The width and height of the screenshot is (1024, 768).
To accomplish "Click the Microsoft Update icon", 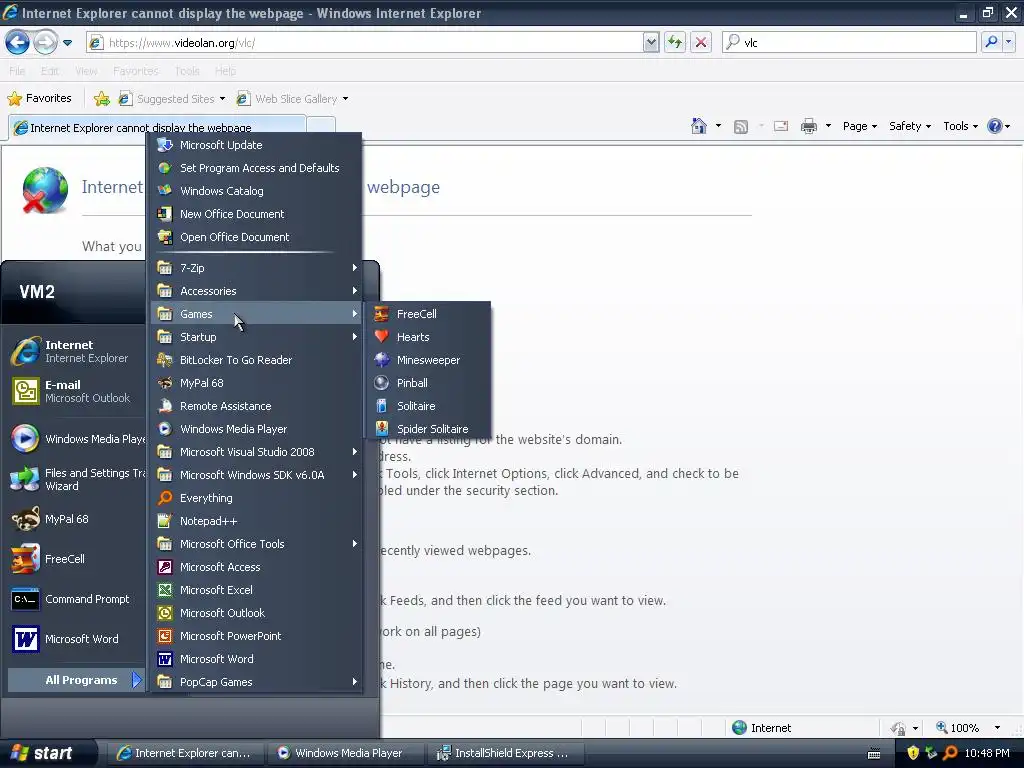I will pyautogui.click(x=165, y=145).
